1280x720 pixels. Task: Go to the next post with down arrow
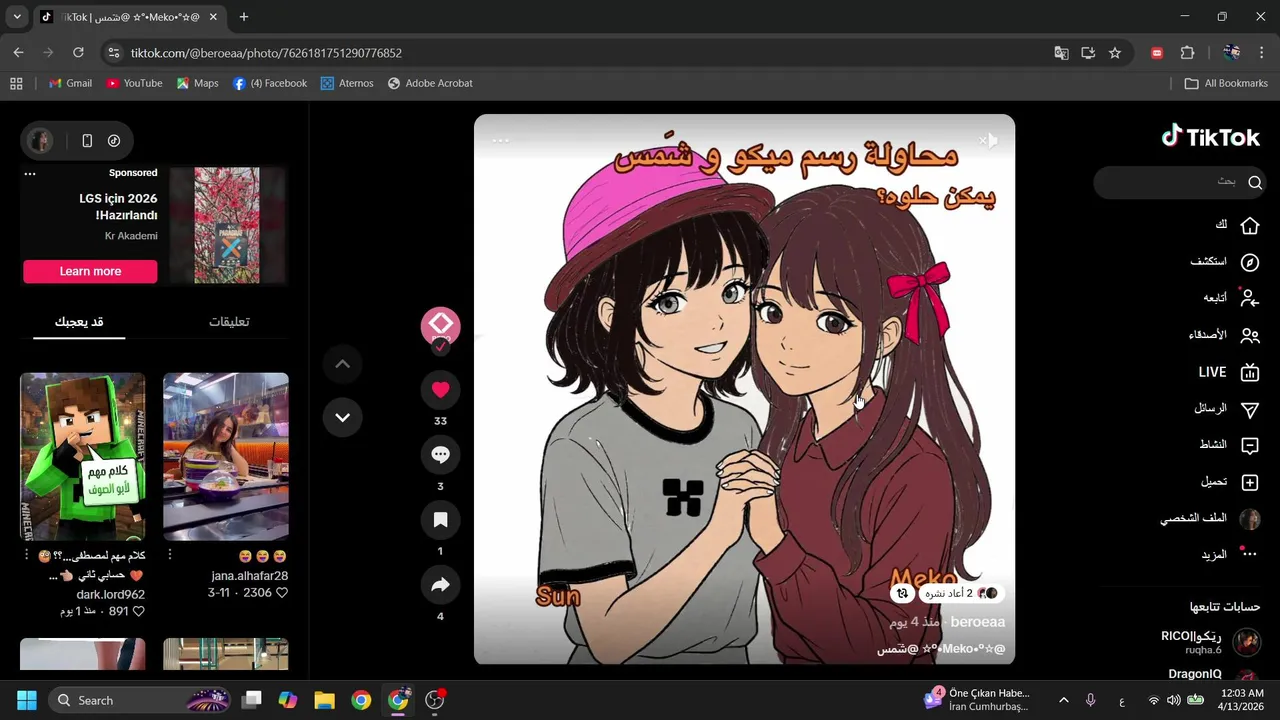pos(342,417)
